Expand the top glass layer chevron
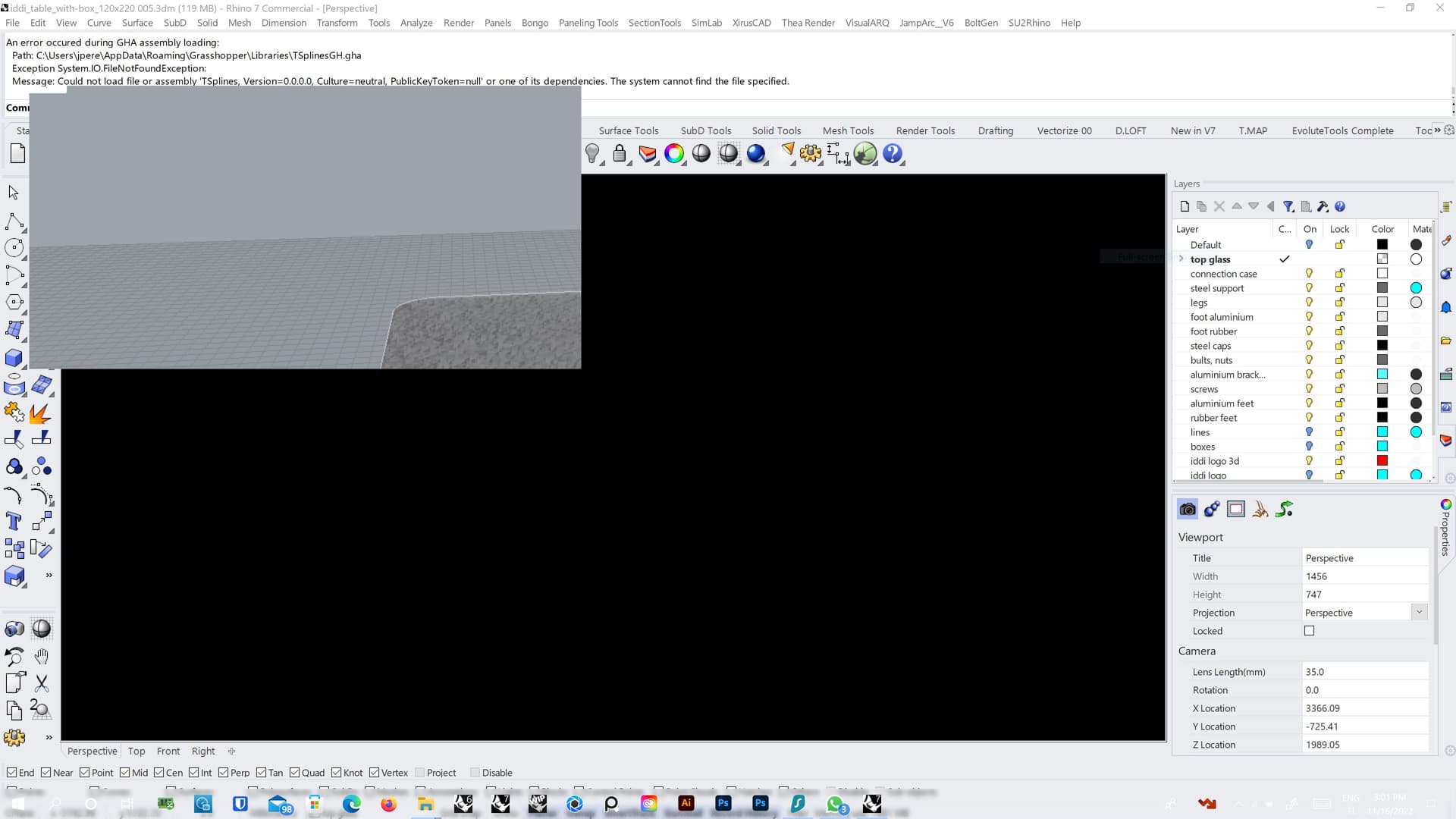This screenshot has width=1456, height=819. tap(1181, 259)
